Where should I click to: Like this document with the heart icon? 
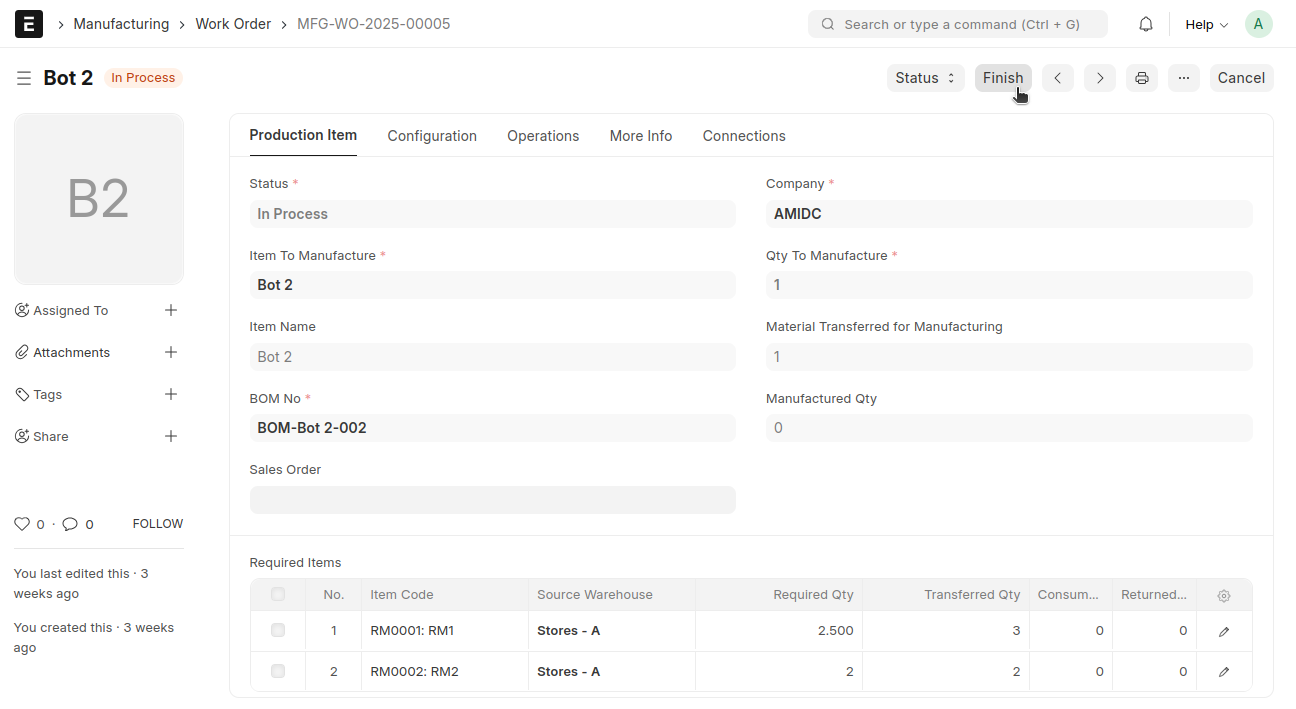click(22, 524)
